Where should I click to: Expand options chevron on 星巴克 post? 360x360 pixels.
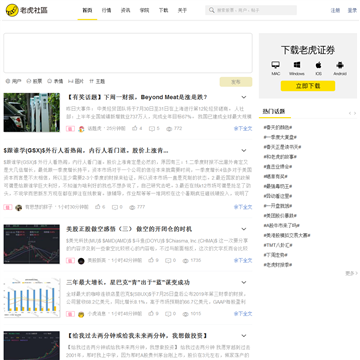pos(244,283)
